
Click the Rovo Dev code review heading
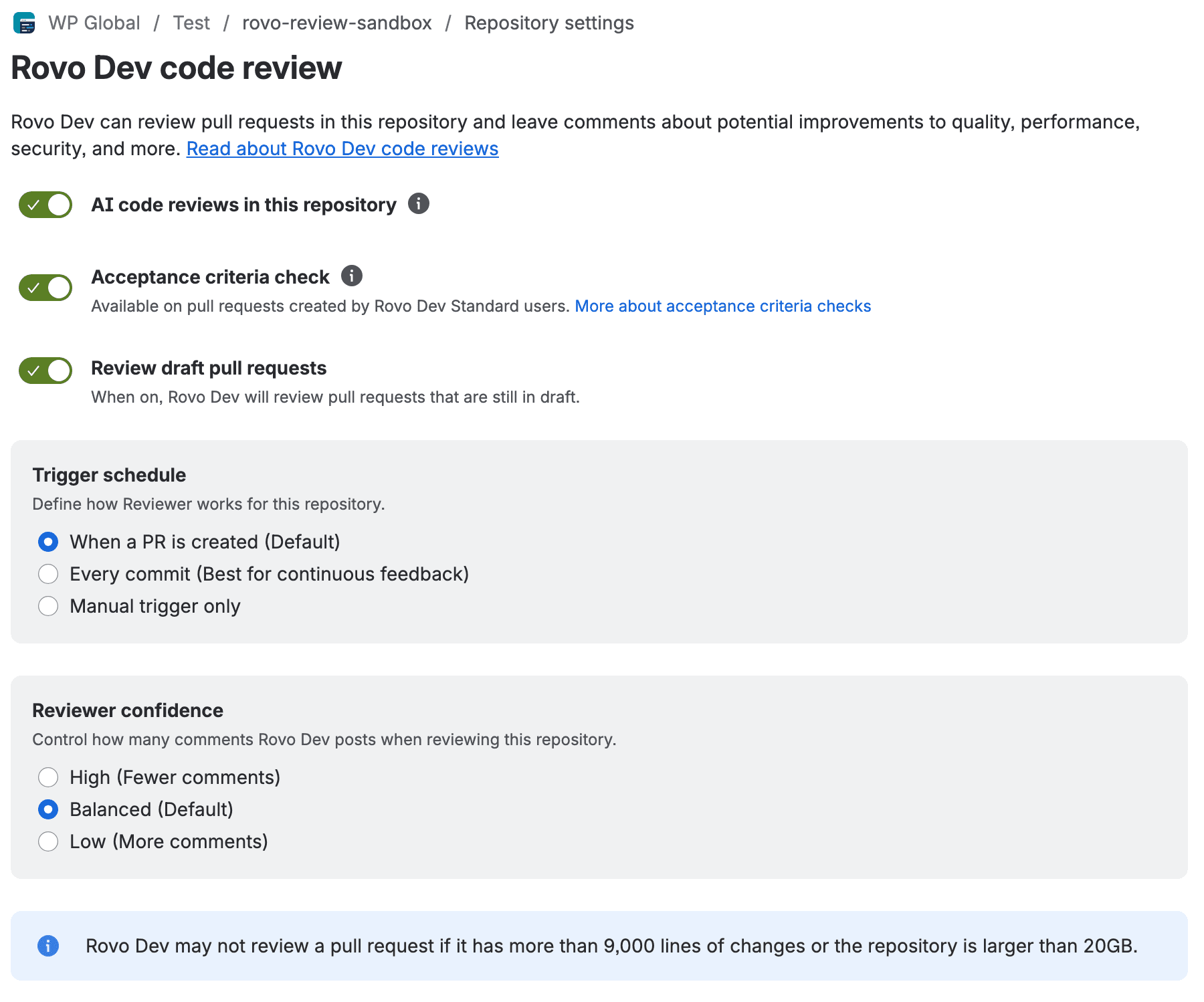tap(177, 68)
